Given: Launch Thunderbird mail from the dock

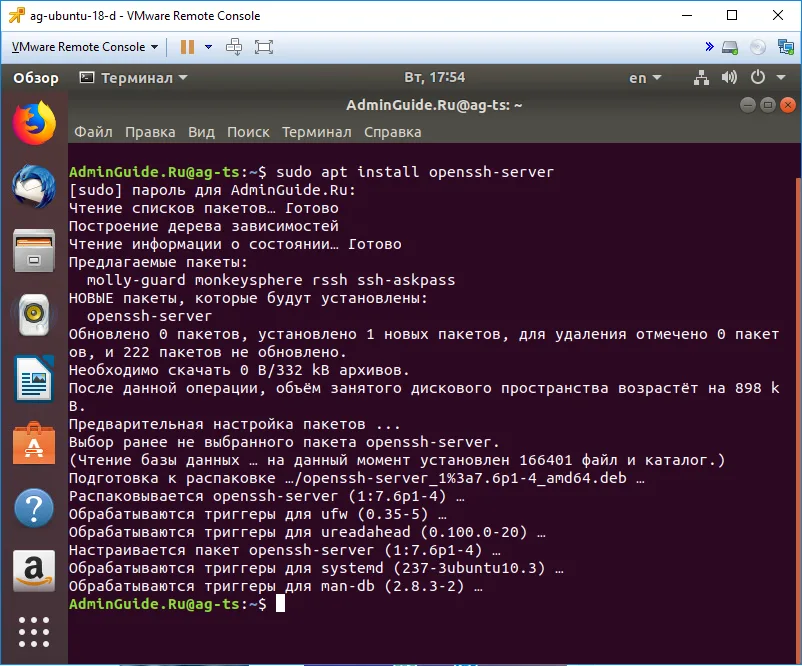Looking at the screenshot, I should (x=34, y=187).
